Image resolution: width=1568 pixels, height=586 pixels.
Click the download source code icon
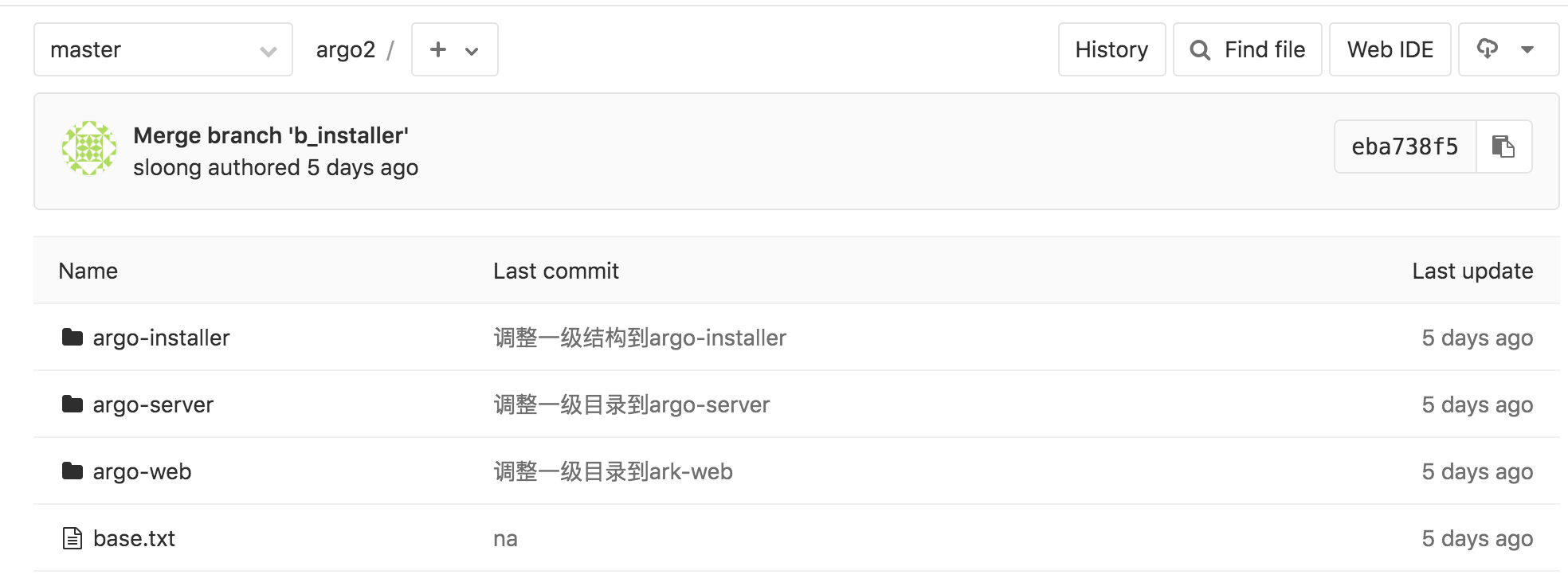click(1489, 49)
